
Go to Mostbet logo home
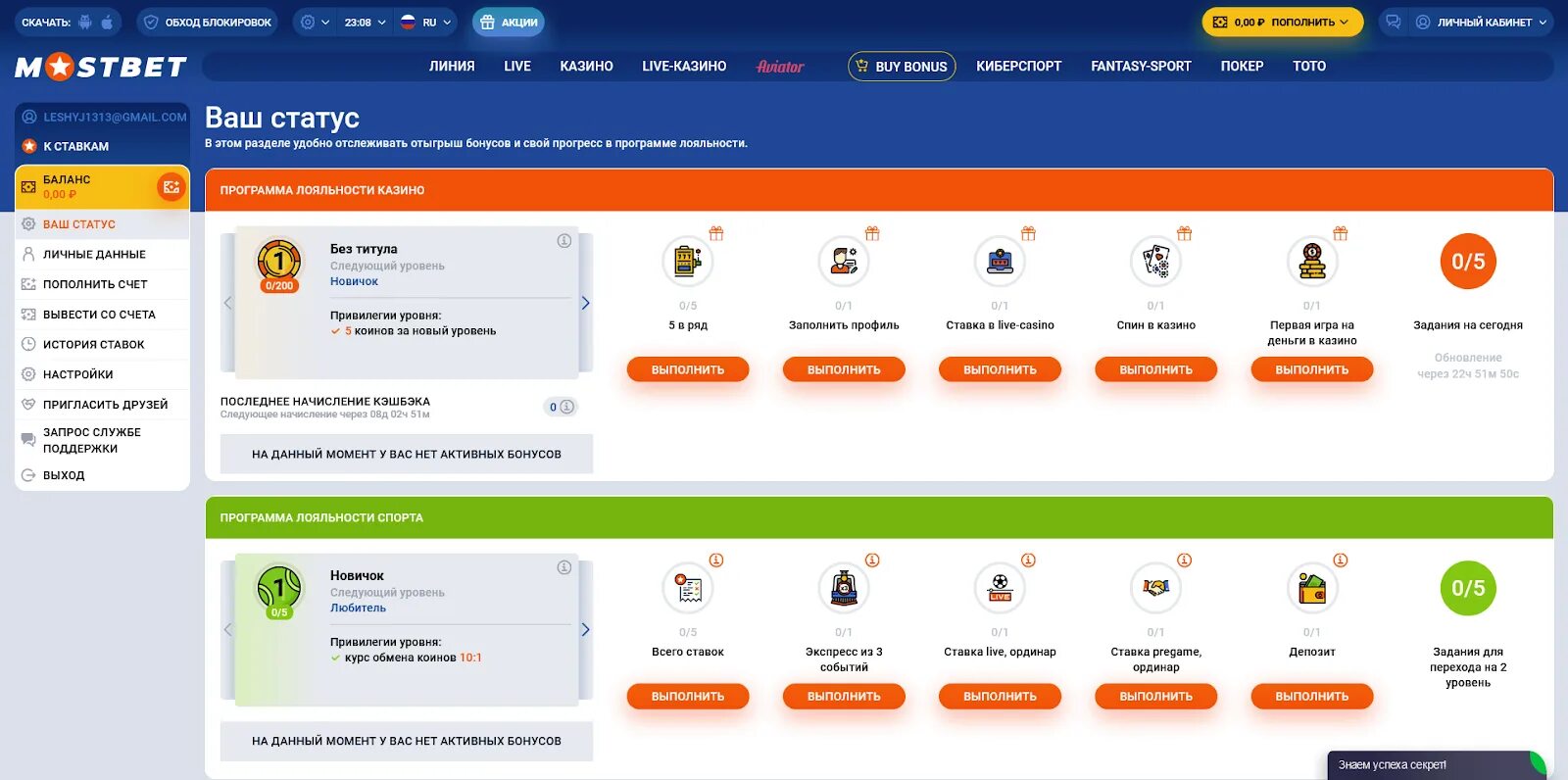coord(101,67)
